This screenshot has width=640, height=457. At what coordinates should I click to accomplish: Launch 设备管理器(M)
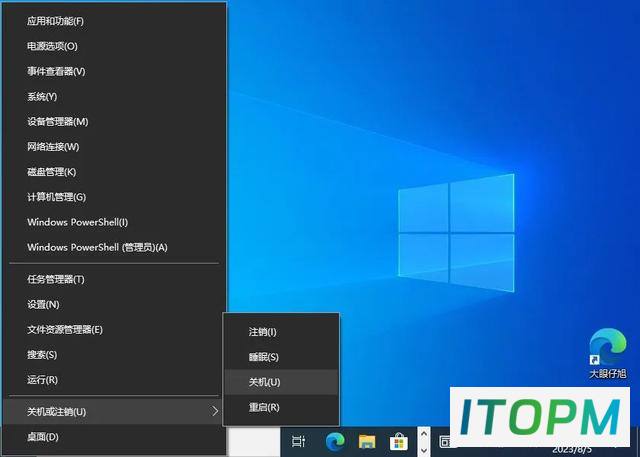point(114,122)
